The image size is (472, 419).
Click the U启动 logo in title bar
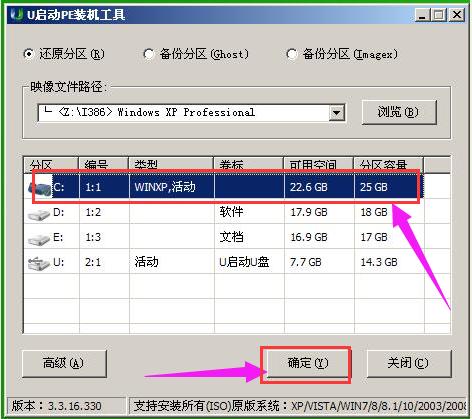[x=17, y=15]
